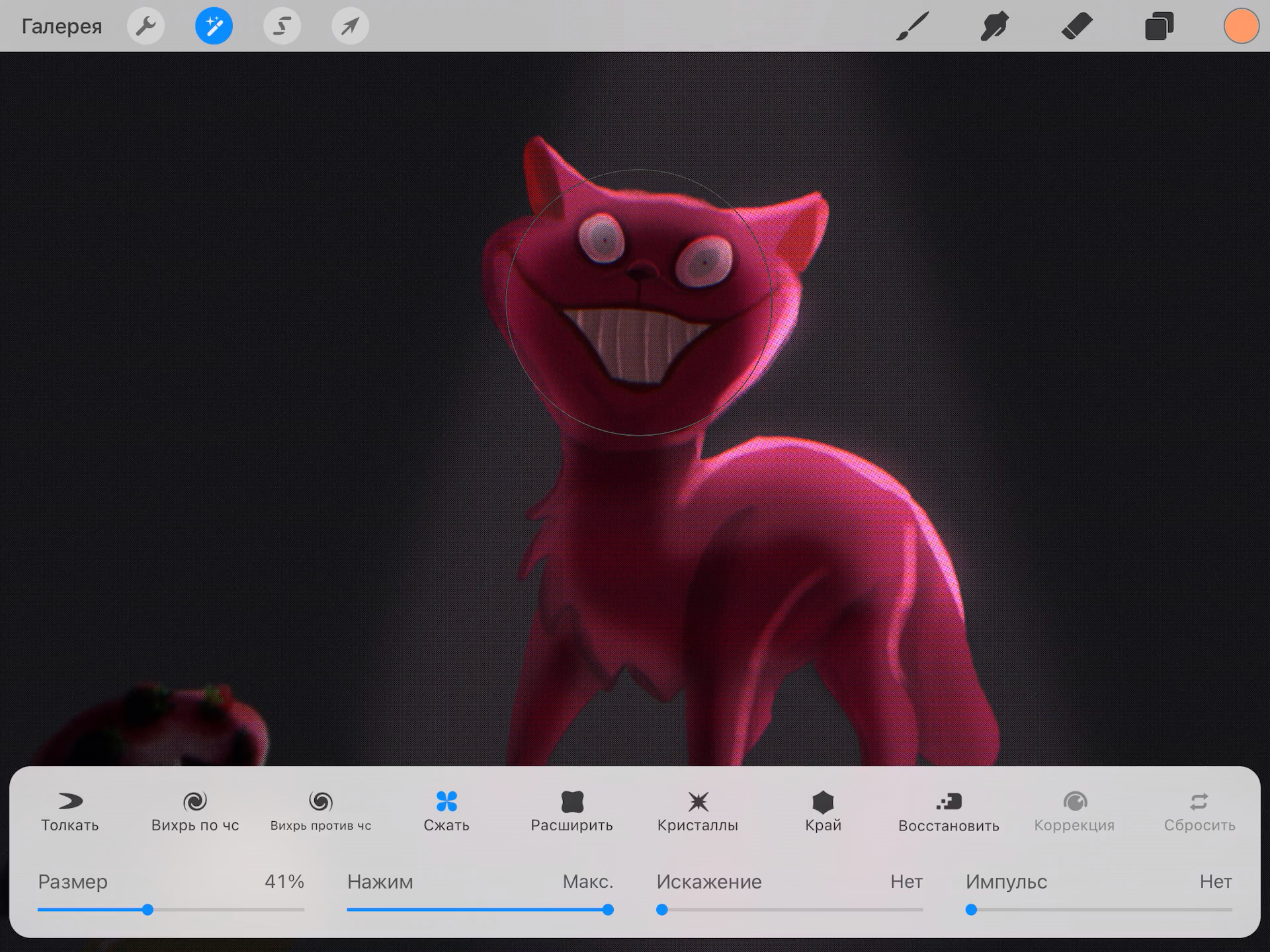1270x952 pixels.
Task: Open the Галерея gallery
Action: click(x=62, y=26)
